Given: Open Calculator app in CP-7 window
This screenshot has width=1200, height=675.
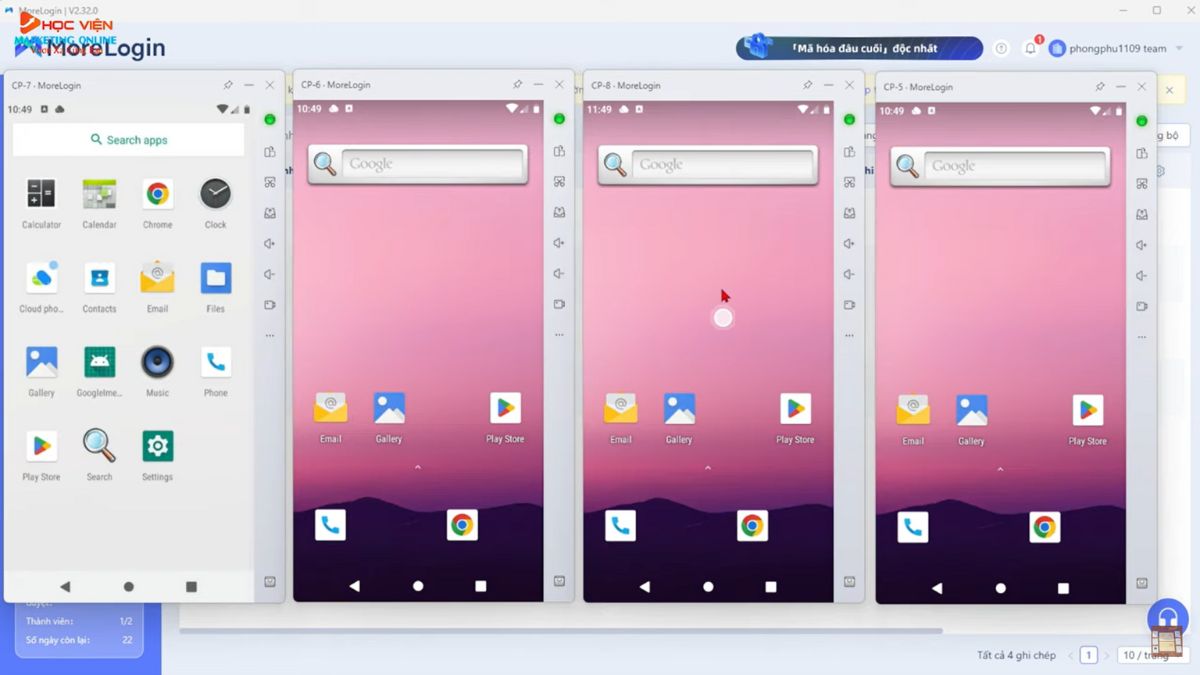Looking at the screenshot, I should pyautogui.click(x=41, y=194).
